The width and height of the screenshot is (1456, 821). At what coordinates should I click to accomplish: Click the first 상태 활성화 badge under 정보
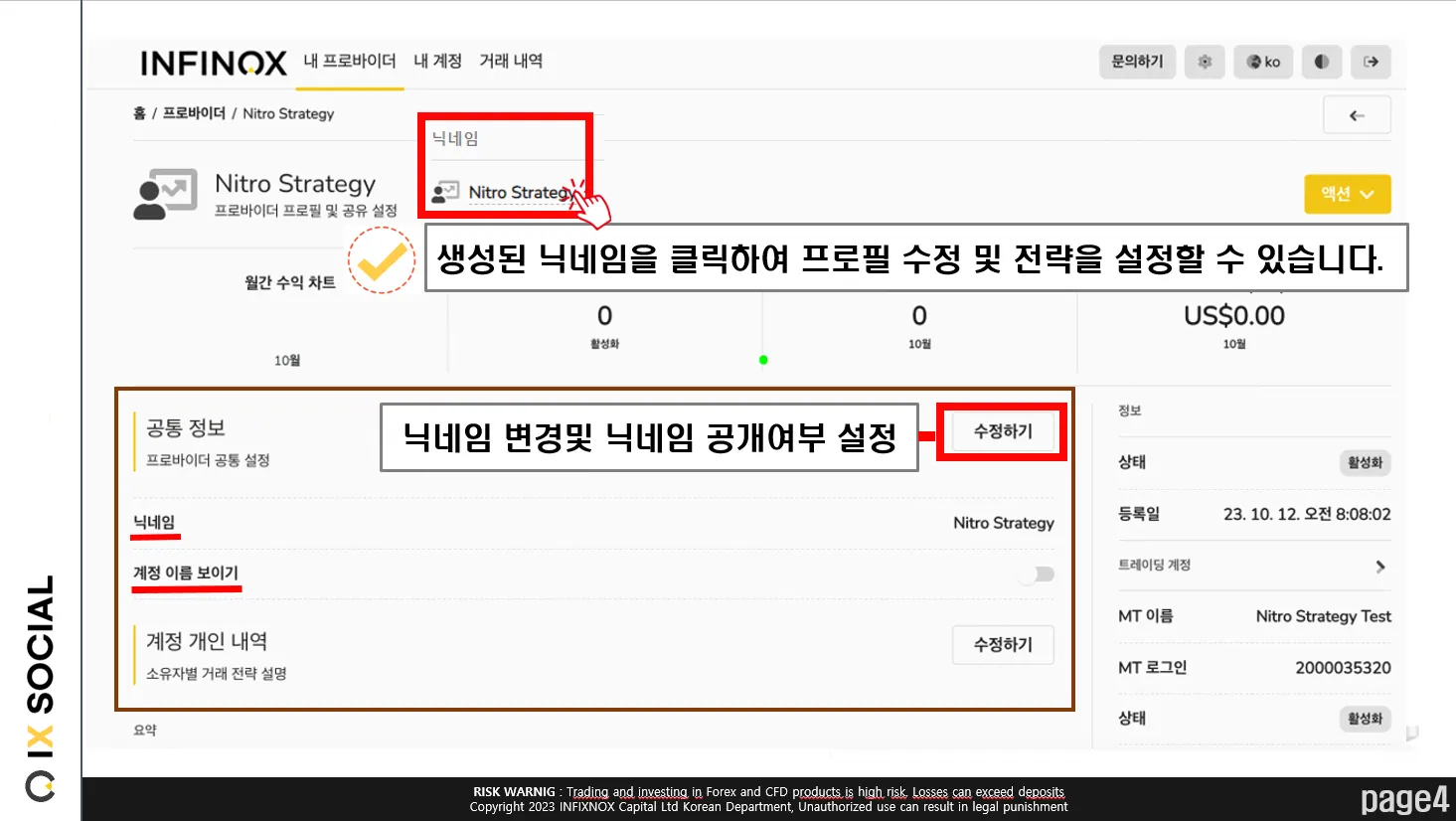[x=1365, y=462]
